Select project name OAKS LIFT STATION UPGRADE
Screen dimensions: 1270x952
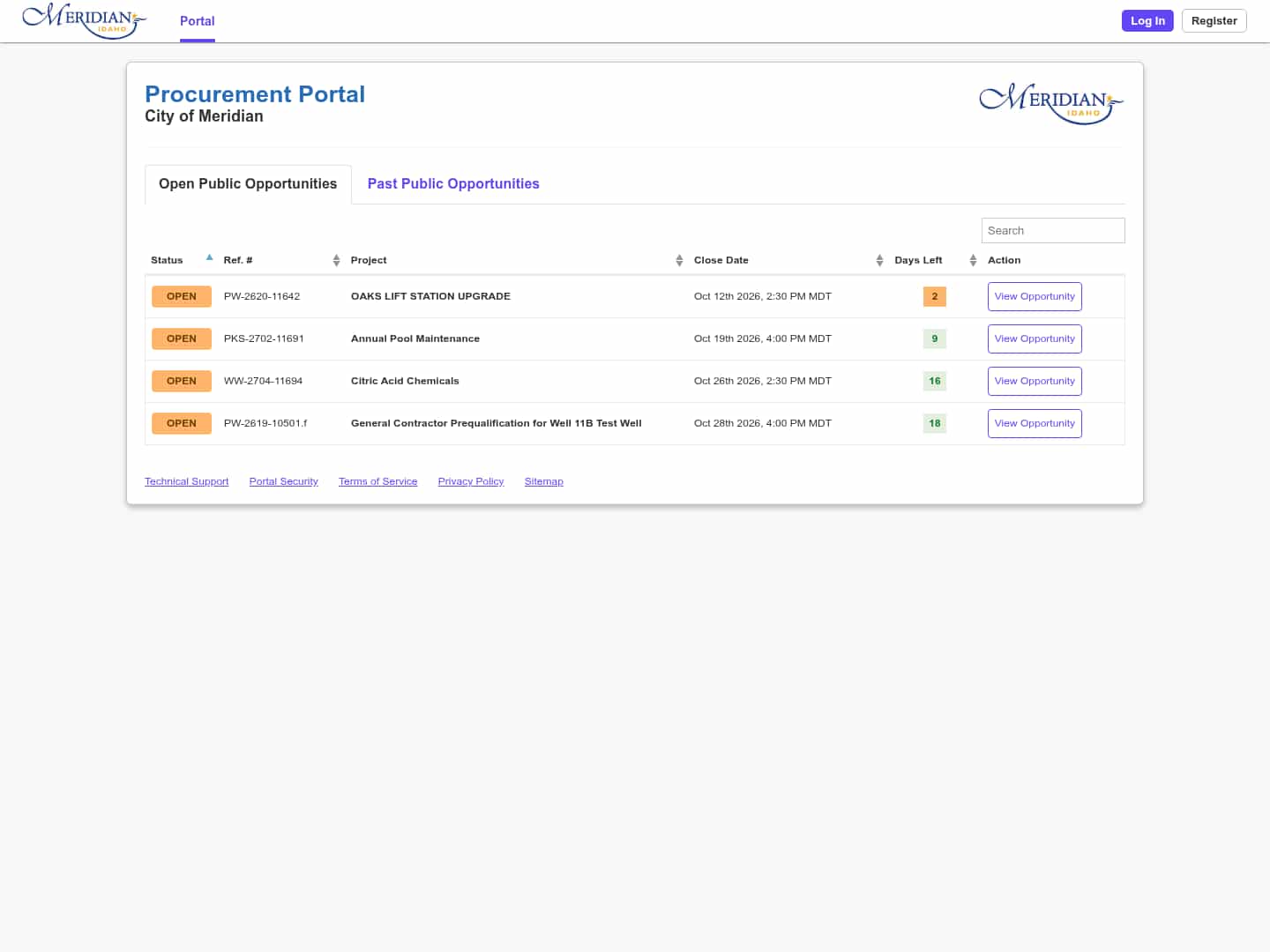coord(430,296)
